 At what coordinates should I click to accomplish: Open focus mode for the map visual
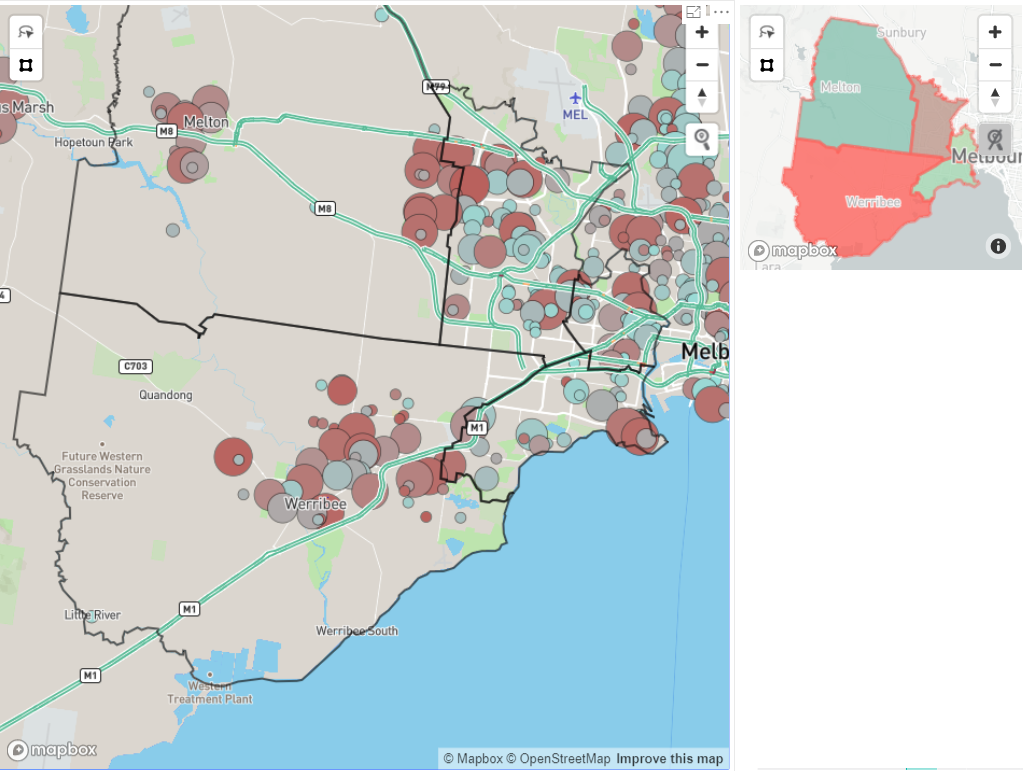[694, 11]
